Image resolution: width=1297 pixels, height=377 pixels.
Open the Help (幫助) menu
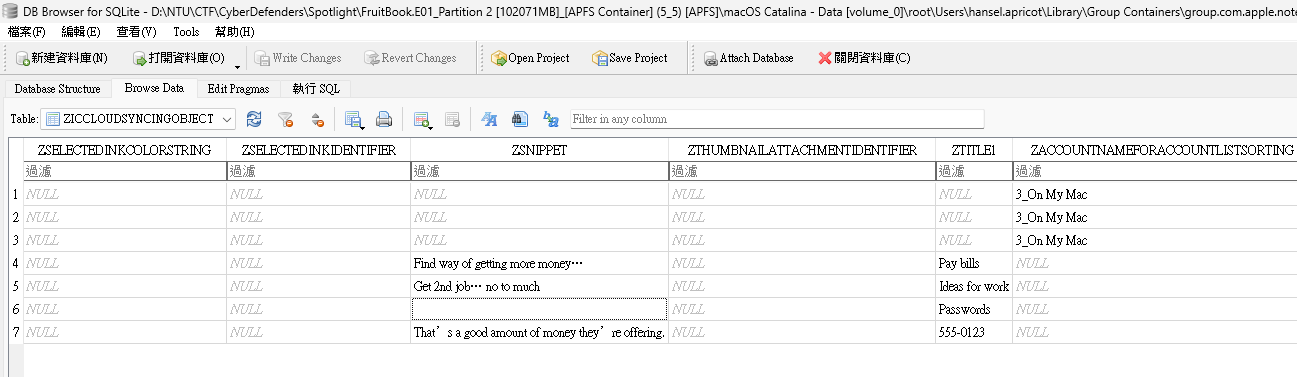point(235,31)
